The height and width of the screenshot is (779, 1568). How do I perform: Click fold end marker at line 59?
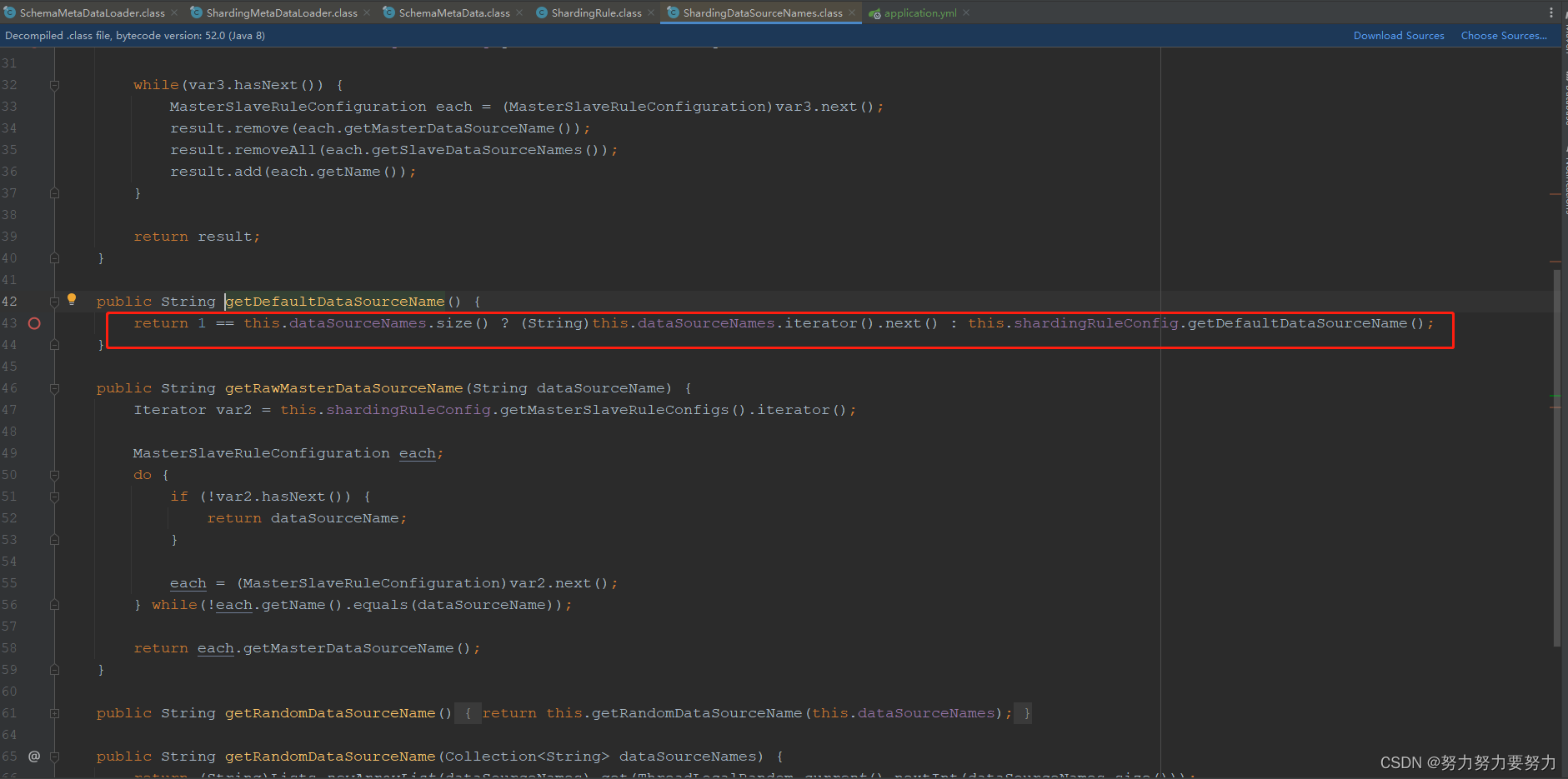click(x=54, y=670)
